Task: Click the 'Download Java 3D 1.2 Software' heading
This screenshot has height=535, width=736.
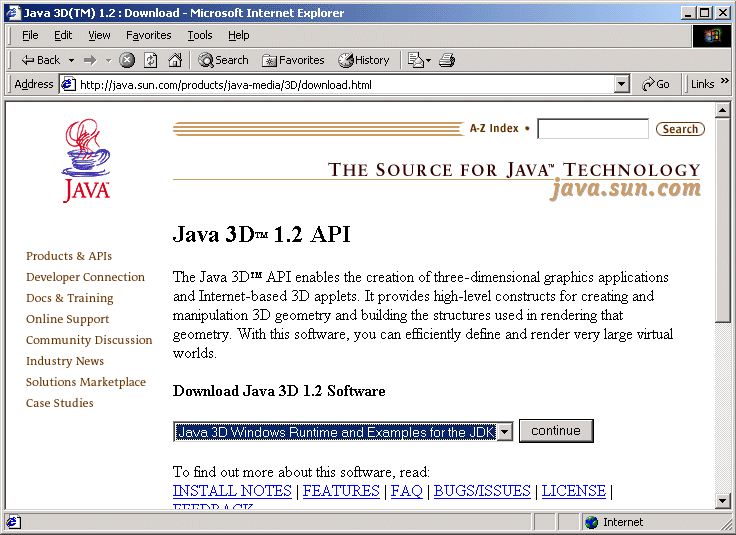Action: 279,391
